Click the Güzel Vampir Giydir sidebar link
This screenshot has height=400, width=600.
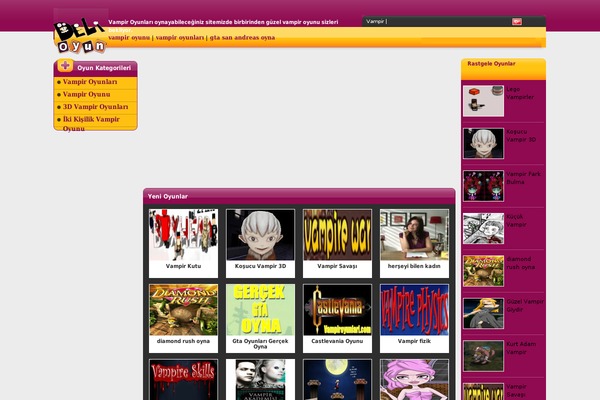[x=525, y=305]
